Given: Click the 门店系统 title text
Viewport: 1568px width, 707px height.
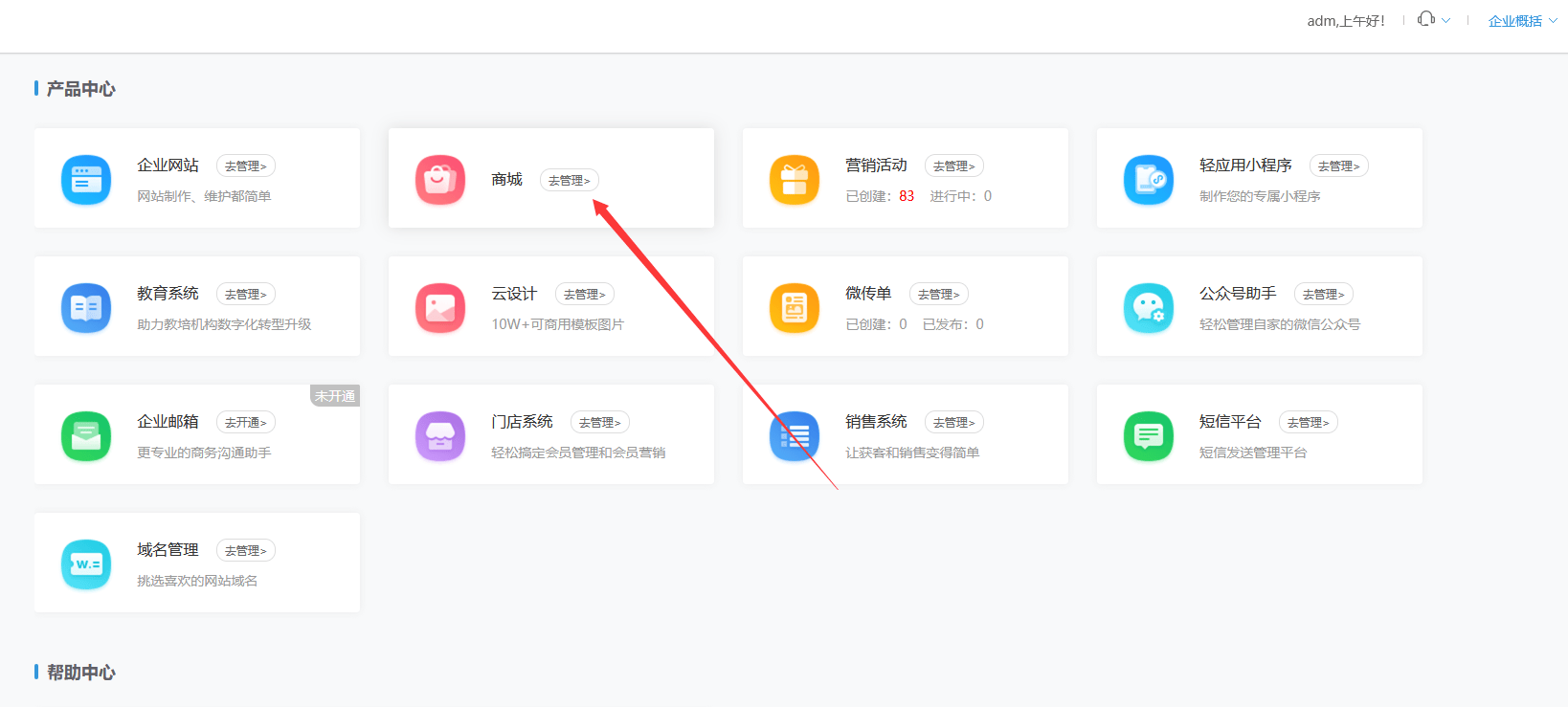Looking at the screenshot, I should click(x=522, y=422).
